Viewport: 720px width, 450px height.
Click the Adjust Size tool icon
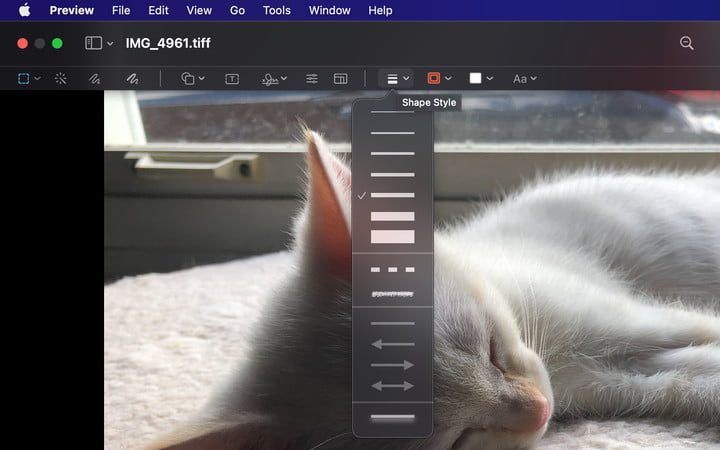click(x=340, y=78)
